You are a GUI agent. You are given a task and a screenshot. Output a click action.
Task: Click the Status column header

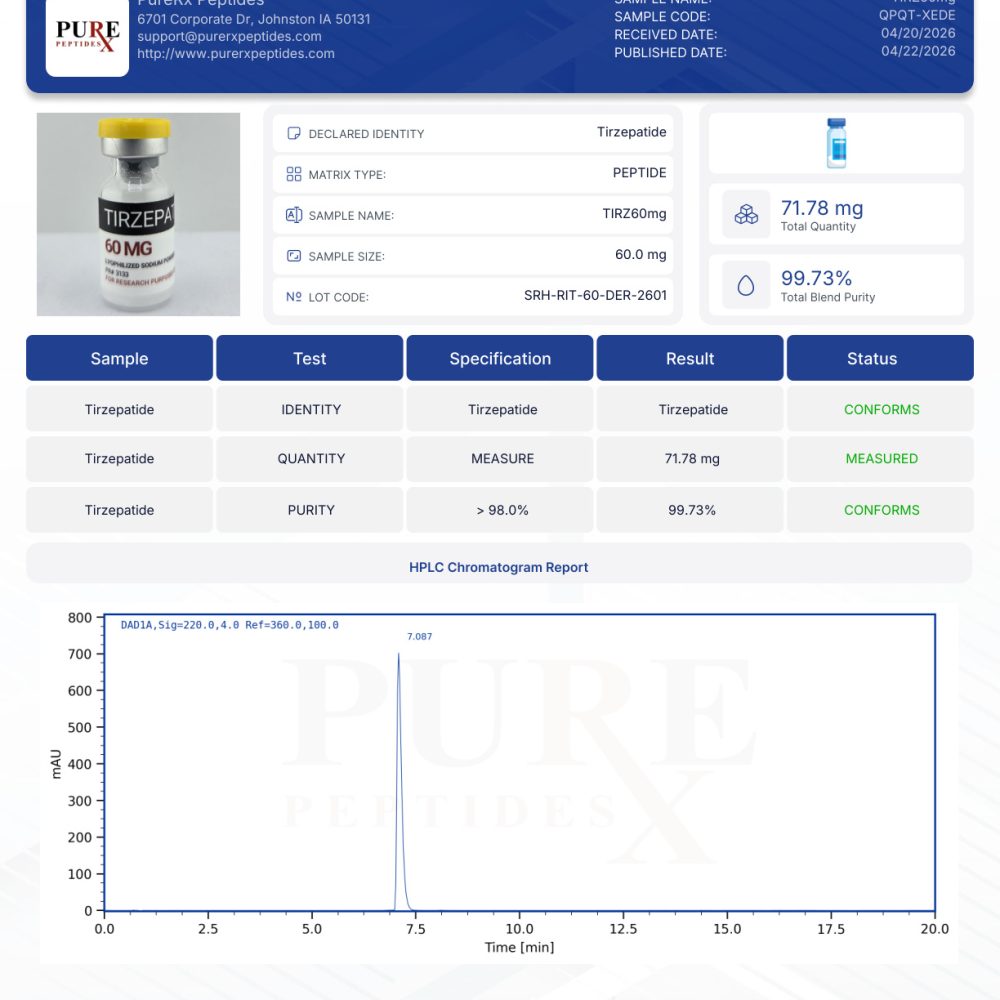click(880, 358)
